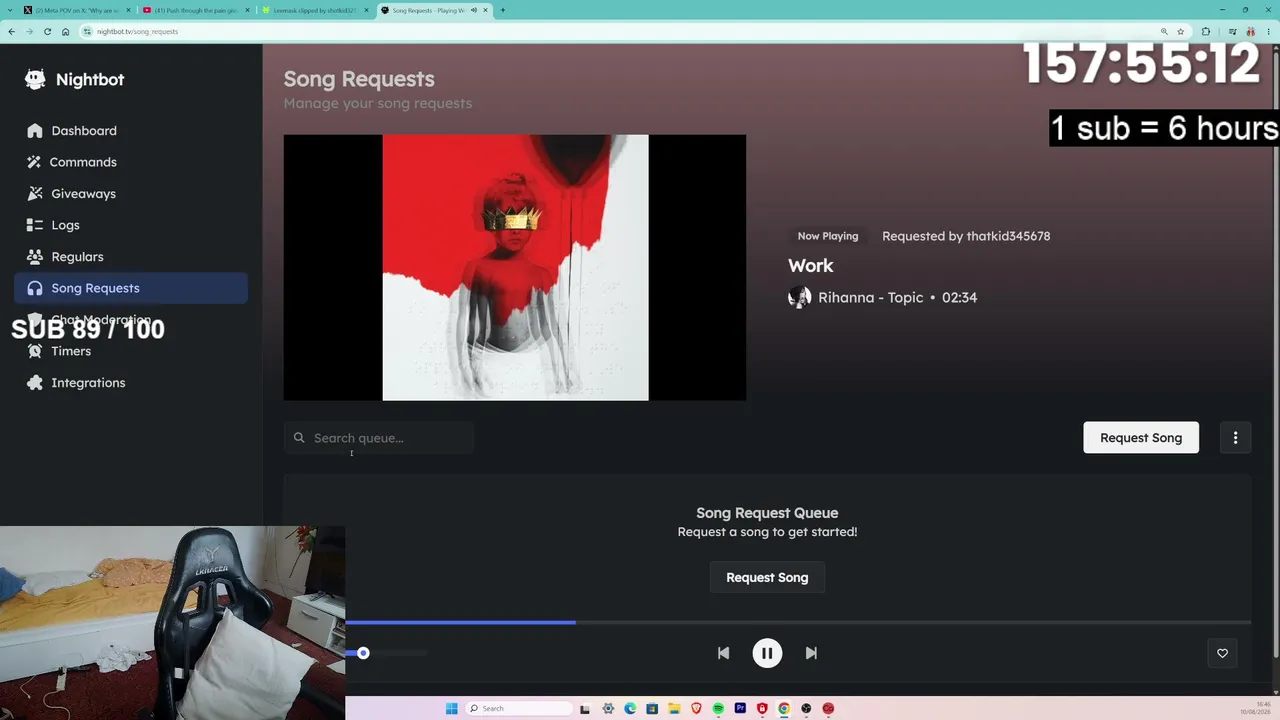Screen dimensions: 1280x720
Task: Open the Windows Start menu
Action: pos(451,708)
